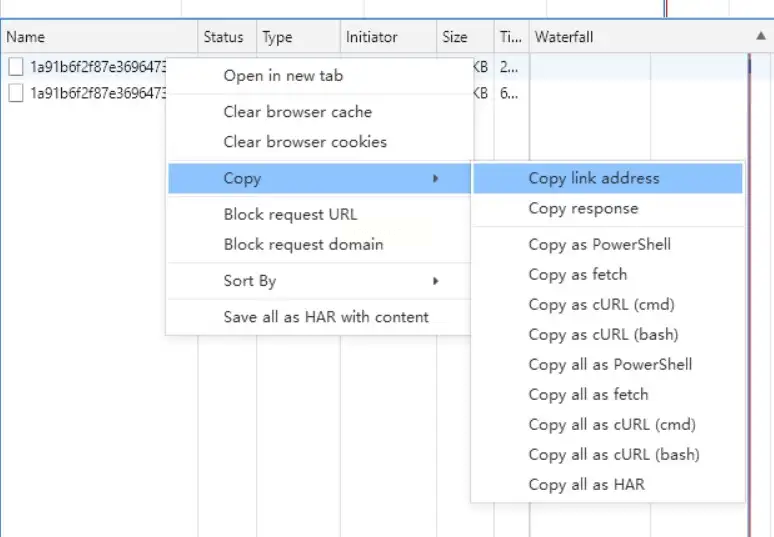Click the file icon of the first request
The image size is (774, 537).
tap(16, 68)
